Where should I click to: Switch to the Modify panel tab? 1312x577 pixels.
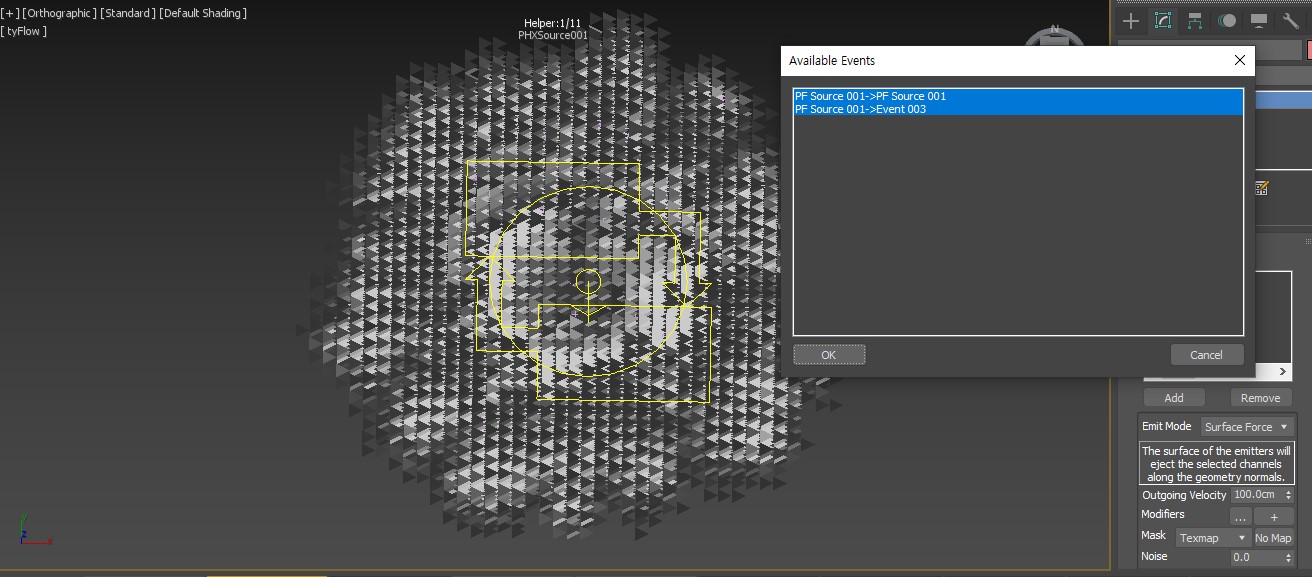pos(1163,21)
